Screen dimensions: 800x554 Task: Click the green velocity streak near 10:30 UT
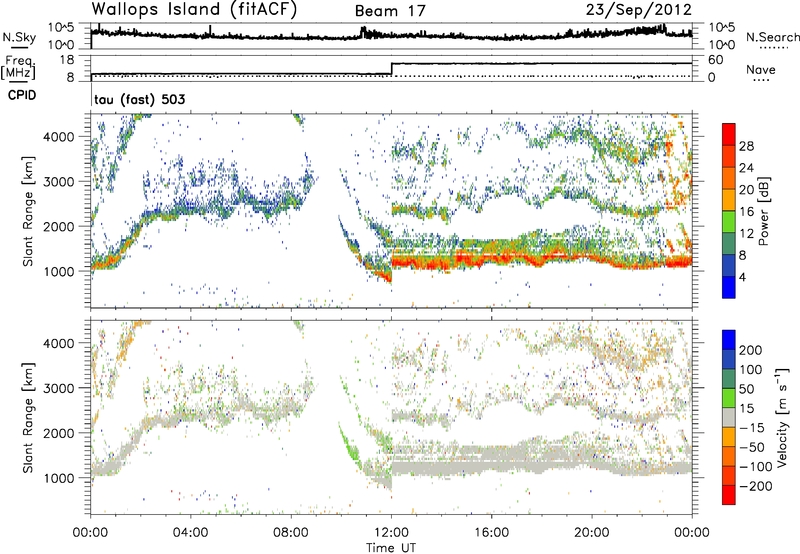349,446
